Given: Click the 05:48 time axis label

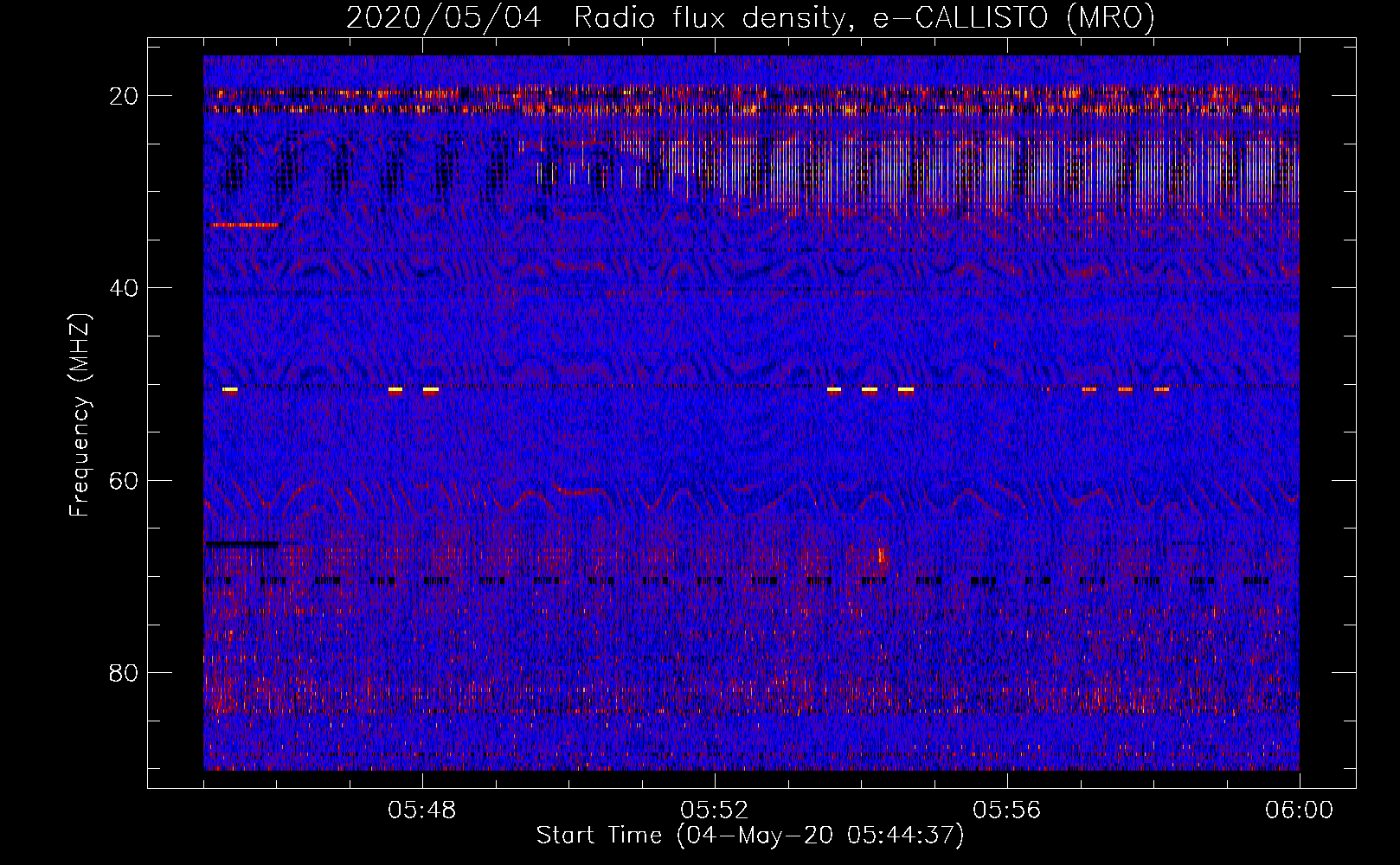Looking at the screenshot, I should coord(422,811).
